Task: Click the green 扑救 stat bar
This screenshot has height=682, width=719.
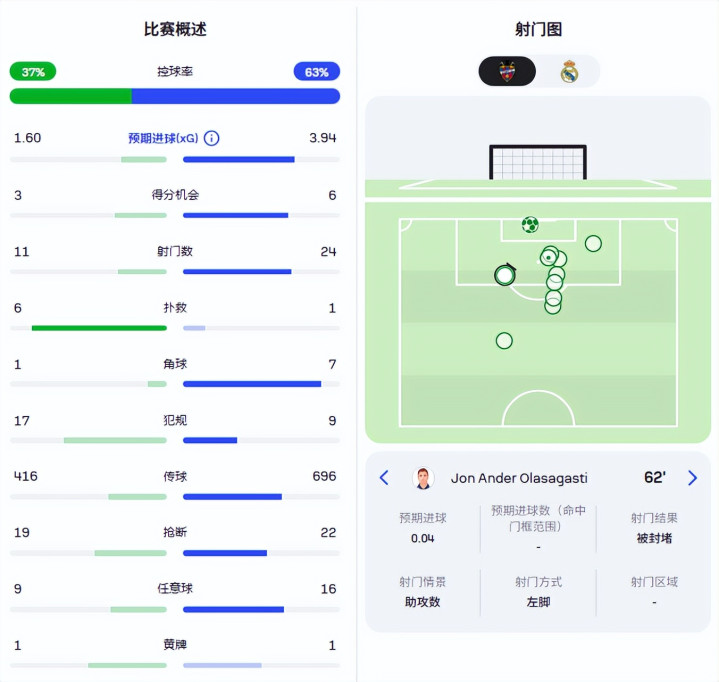Action: 99,328
